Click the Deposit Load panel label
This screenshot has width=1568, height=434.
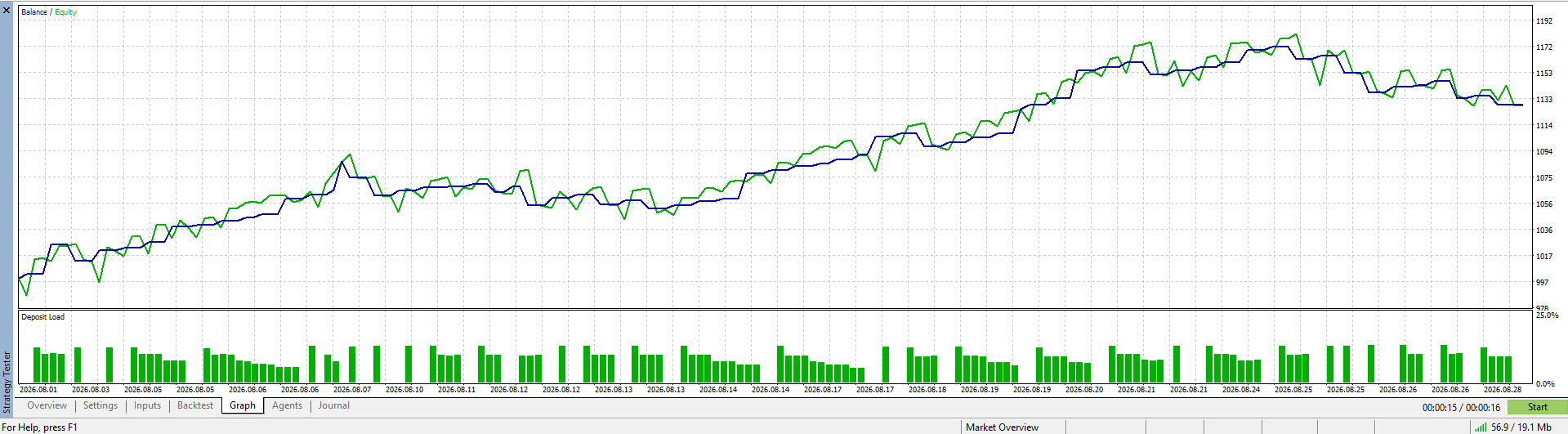point(42,317)
